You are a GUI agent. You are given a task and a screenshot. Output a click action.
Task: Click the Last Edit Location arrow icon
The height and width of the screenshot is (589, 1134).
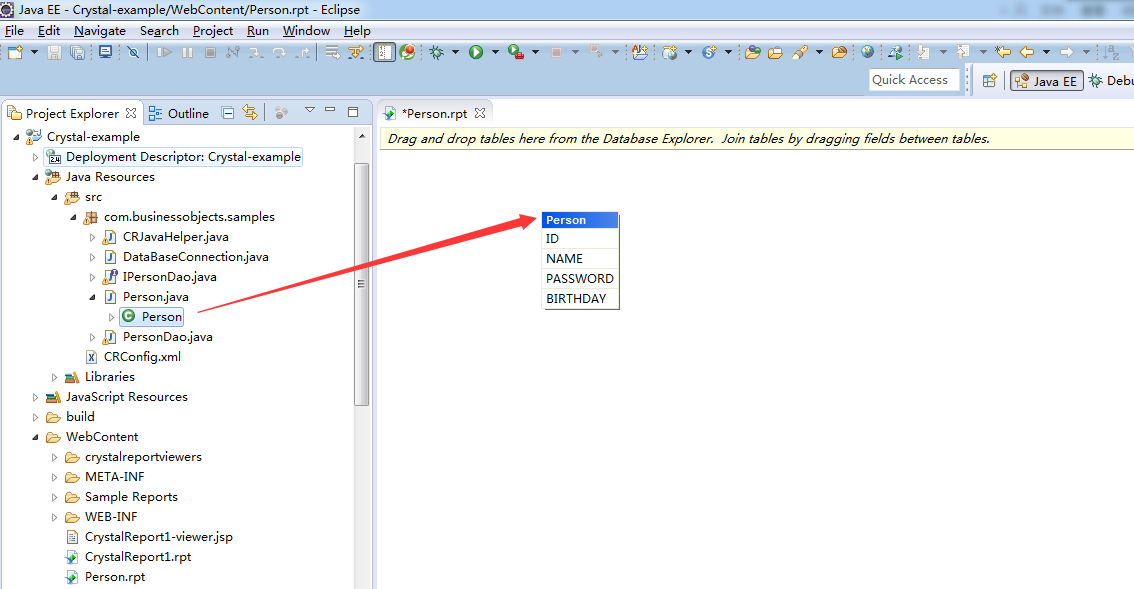(x=1002, y=52)
